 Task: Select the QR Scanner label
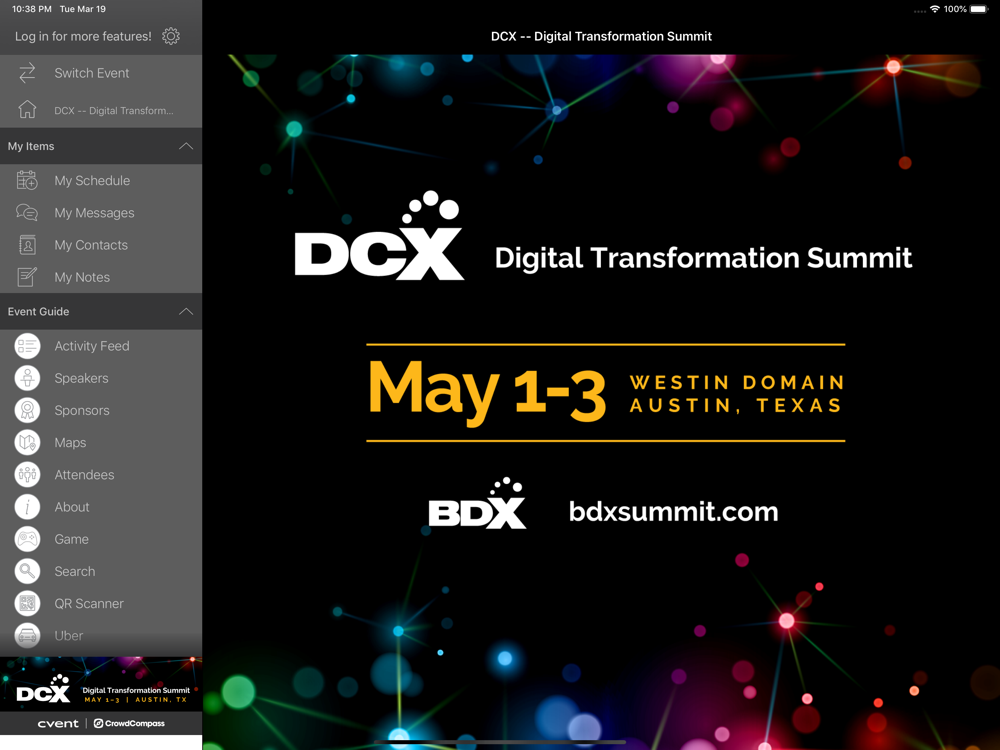tap(89, 603)
